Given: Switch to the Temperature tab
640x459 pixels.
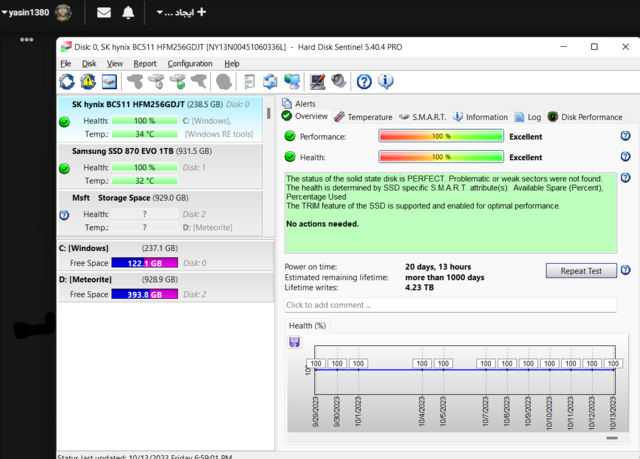Looking at the screenshot, I should [363, 117].
